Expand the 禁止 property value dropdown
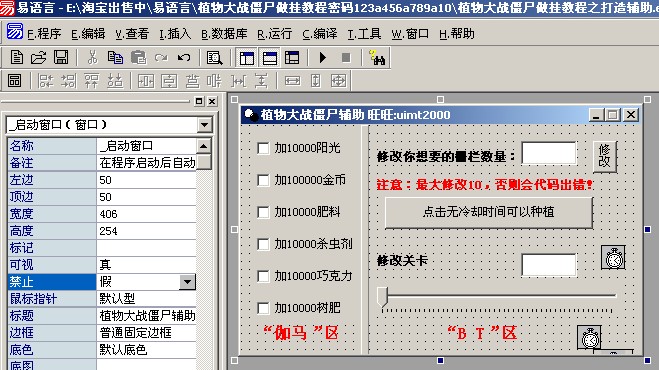The image size is (659, 370). (187, 282)
